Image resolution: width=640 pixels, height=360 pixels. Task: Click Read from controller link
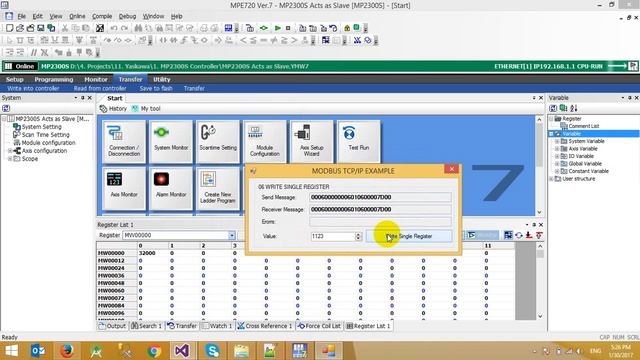coord(100,89)
